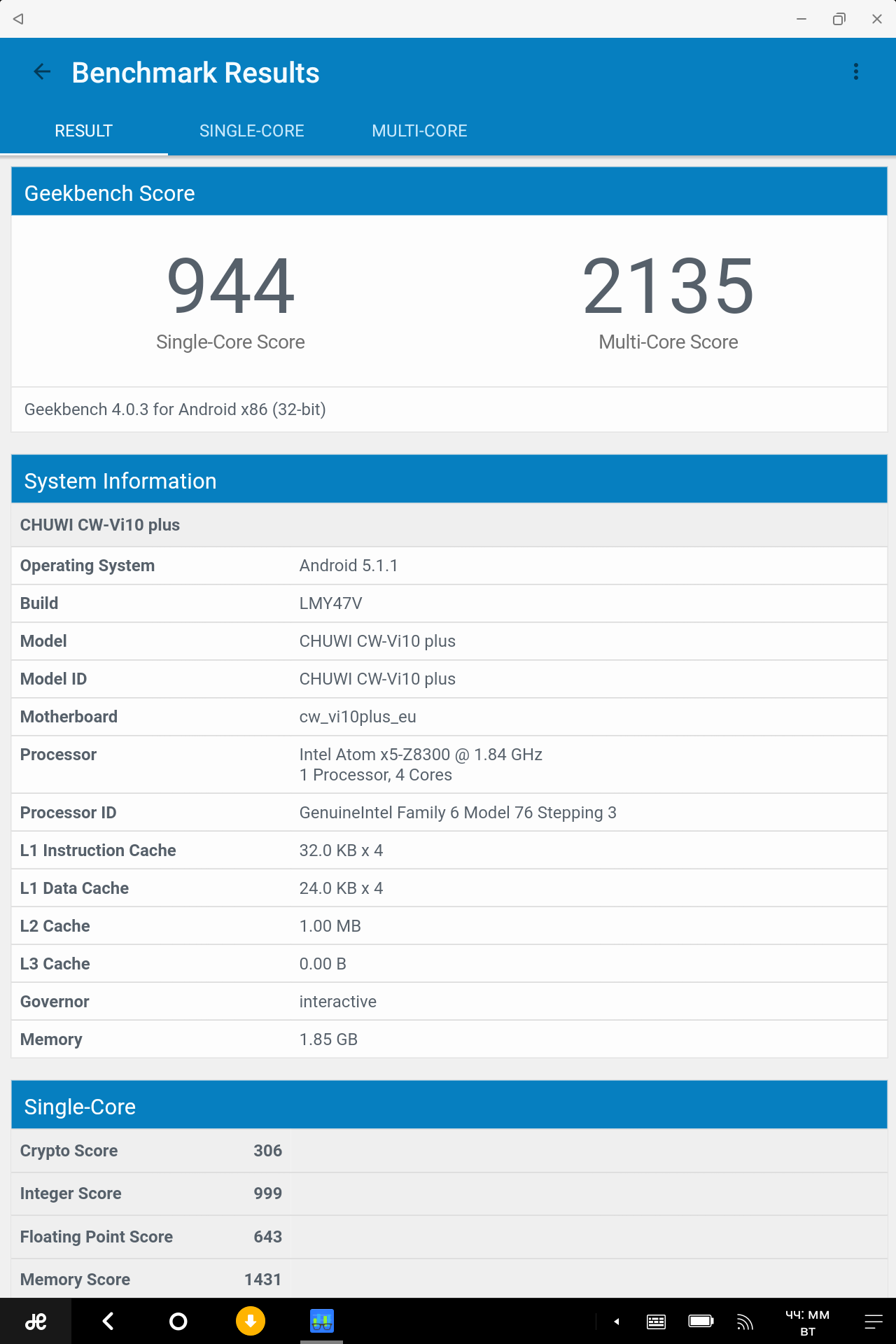
Task: Select the Geekbench app icon in taskbar
Action: tap(322, 1322)
